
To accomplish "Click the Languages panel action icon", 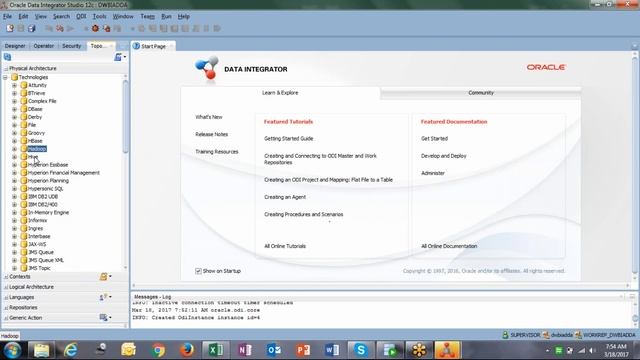I will (x=103, y=297).
